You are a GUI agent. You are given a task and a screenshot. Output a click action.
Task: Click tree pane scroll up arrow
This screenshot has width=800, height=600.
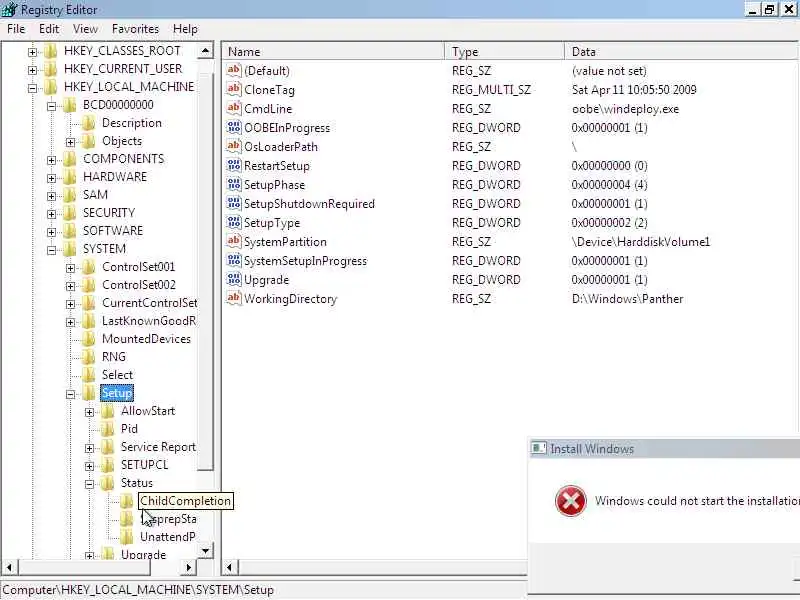pyautogui.click(x=205, y=51)
